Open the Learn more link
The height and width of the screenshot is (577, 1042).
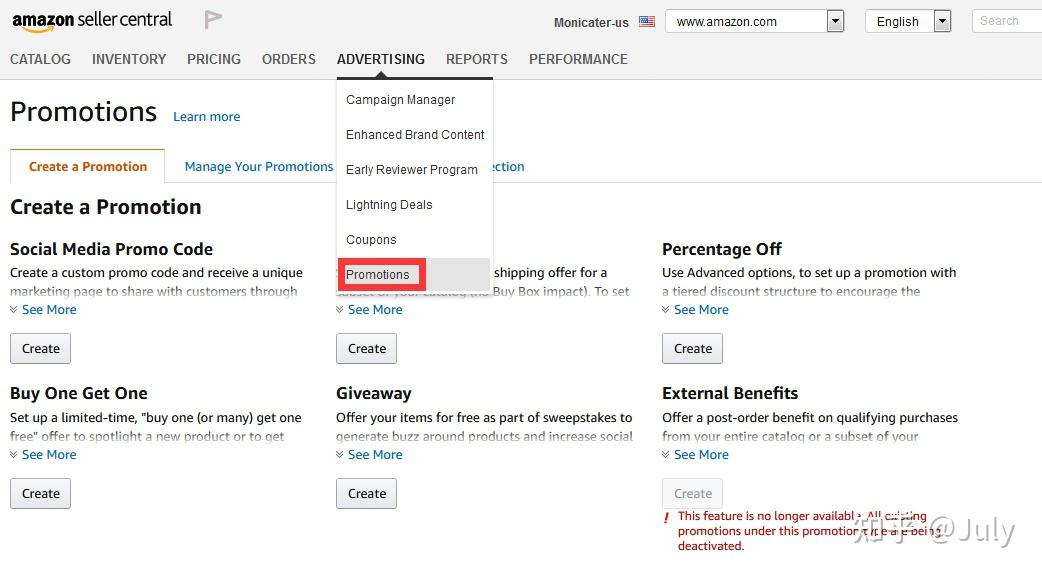click(206, 117)
